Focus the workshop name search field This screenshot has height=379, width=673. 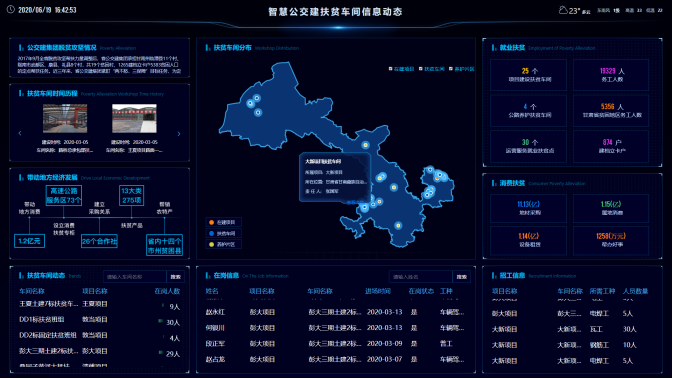tap(134, 277)
